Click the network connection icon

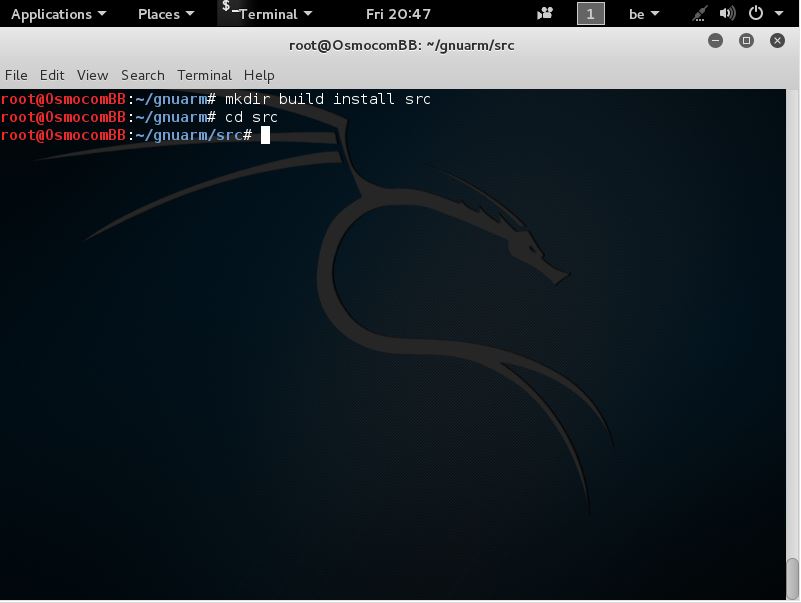click(x=699, y=13)
